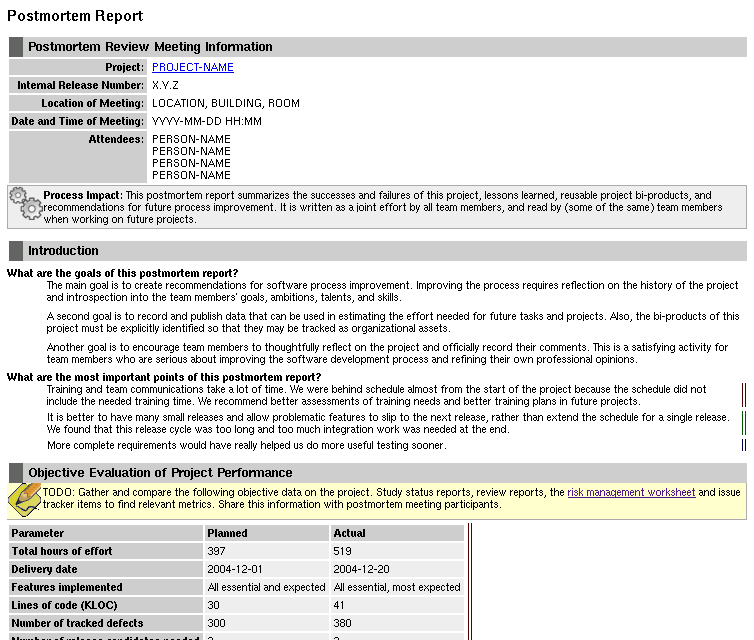Select the Planned column header
The image size is (754, 640).
pyautogui.click(x=266, y=533)
